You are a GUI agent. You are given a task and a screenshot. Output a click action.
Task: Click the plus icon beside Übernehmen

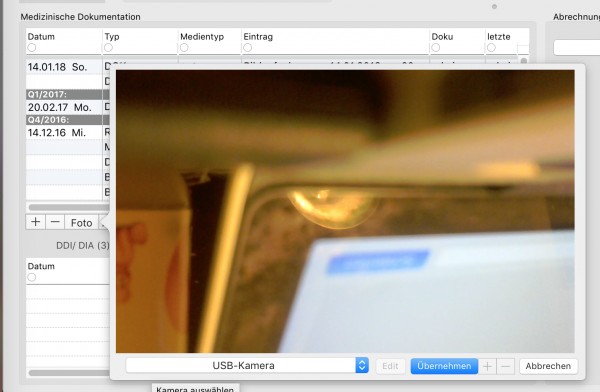(487, 366)
